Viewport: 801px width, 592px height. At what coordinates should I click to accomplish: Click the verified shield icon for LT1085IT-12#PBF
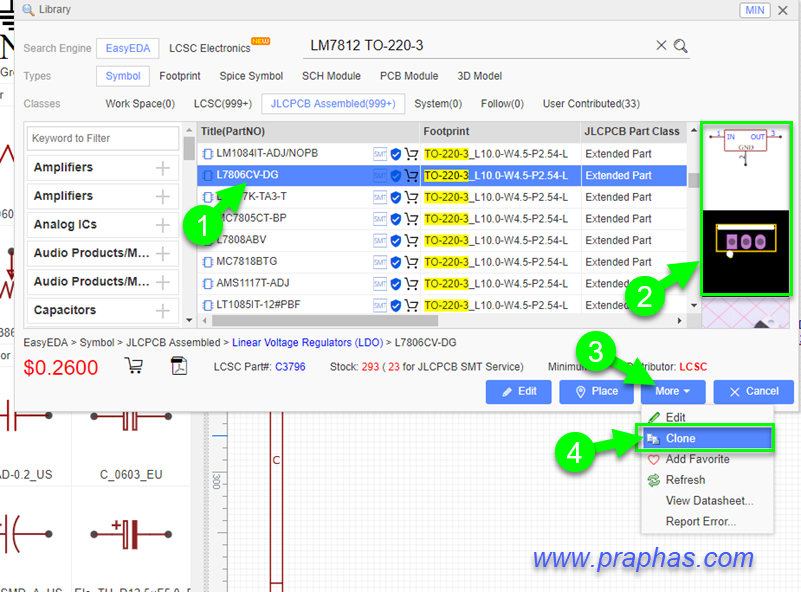(x=395, y=305)
